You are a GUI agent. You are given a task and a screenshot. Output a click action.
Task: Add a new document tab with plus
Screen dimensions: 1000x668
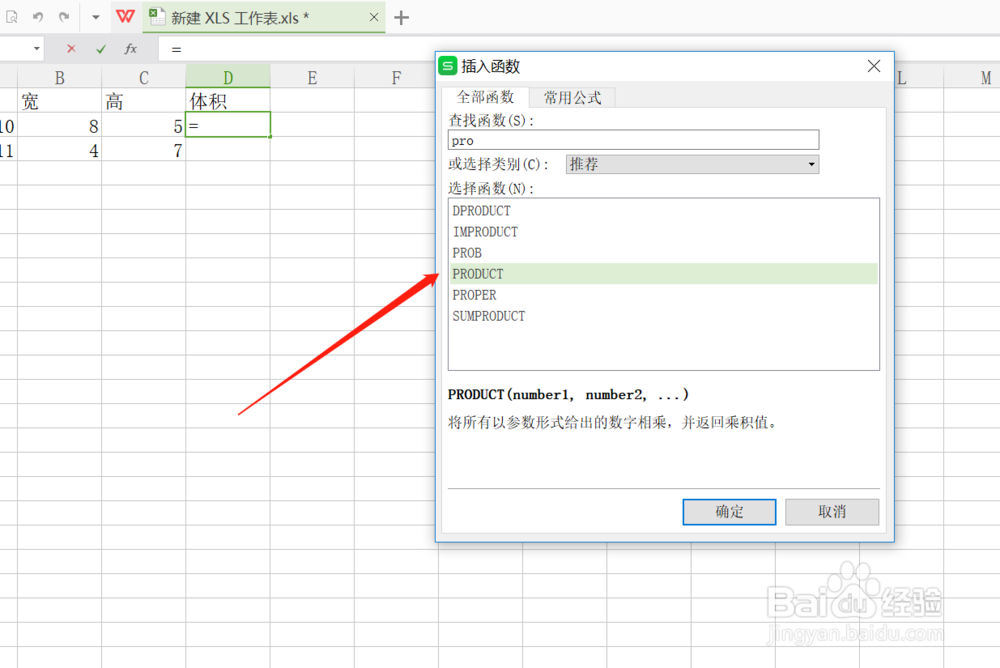(x=401, y=18)
